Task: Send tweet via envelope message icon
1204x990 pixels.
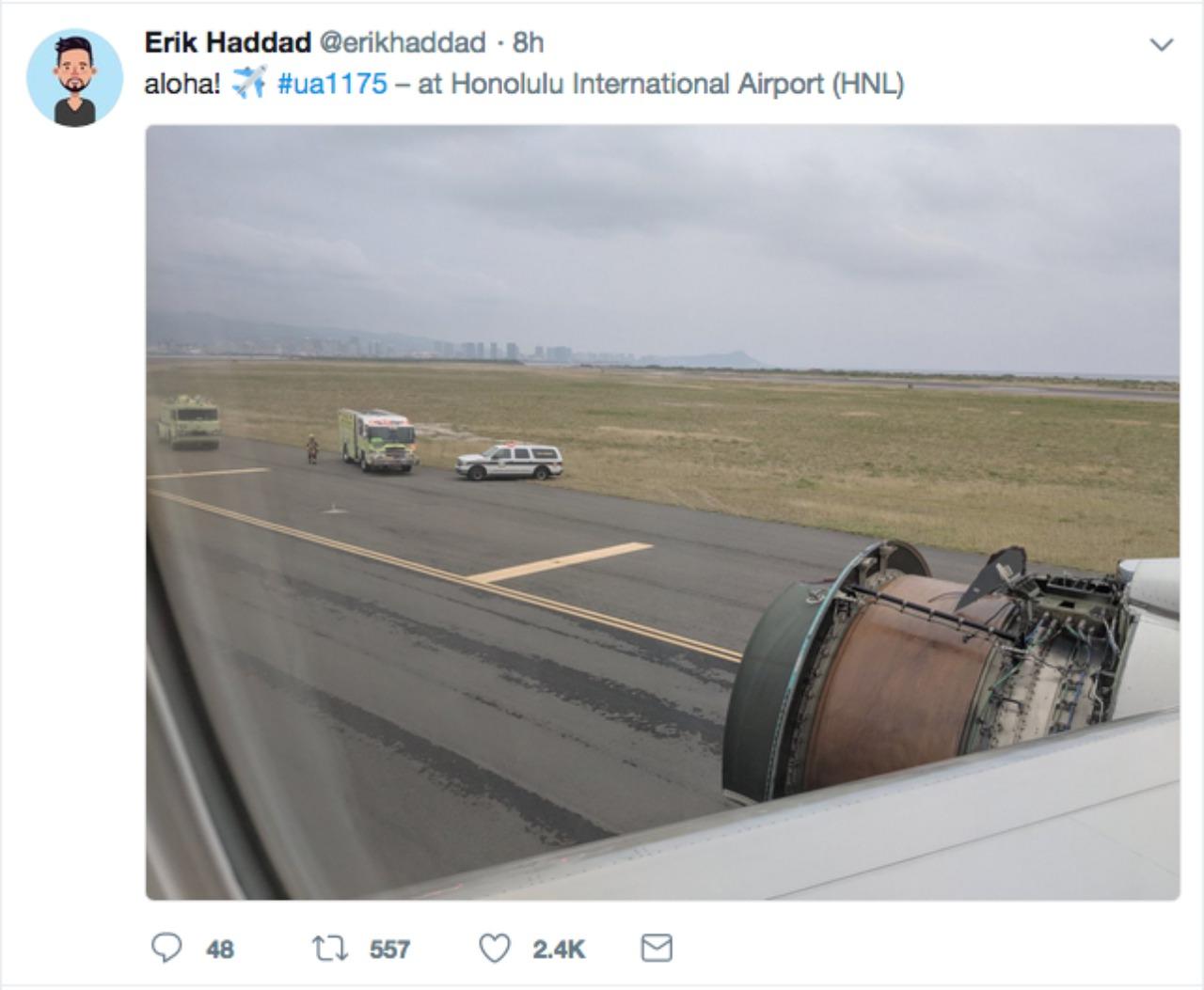Action: (657, 948)
